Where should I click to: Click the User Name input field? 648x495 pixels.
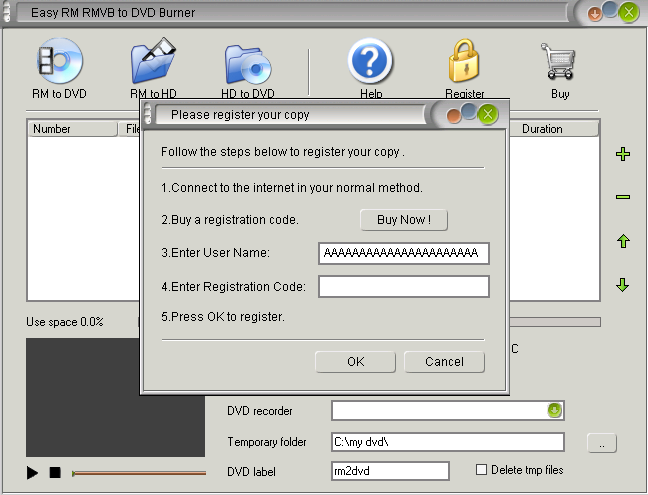tap(404, 253)
